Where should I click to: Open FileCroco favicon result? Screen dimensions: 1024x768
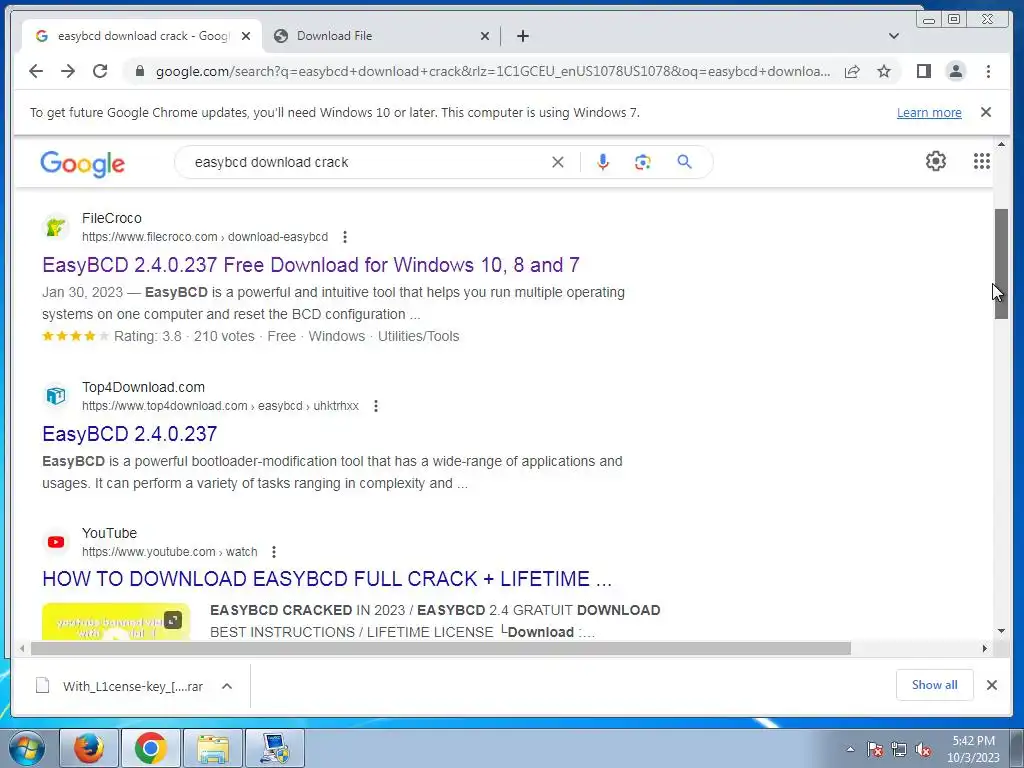coord(56,227)
